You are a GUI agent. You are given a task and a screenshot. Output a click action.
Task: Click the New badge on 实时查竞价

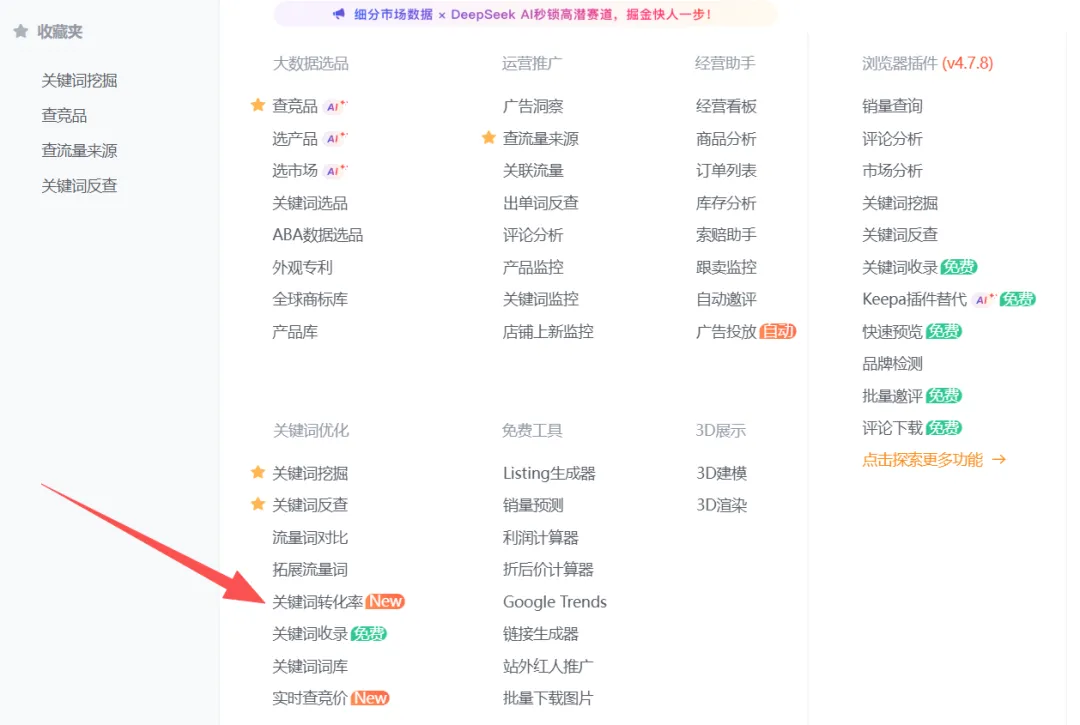pos(370,698)
